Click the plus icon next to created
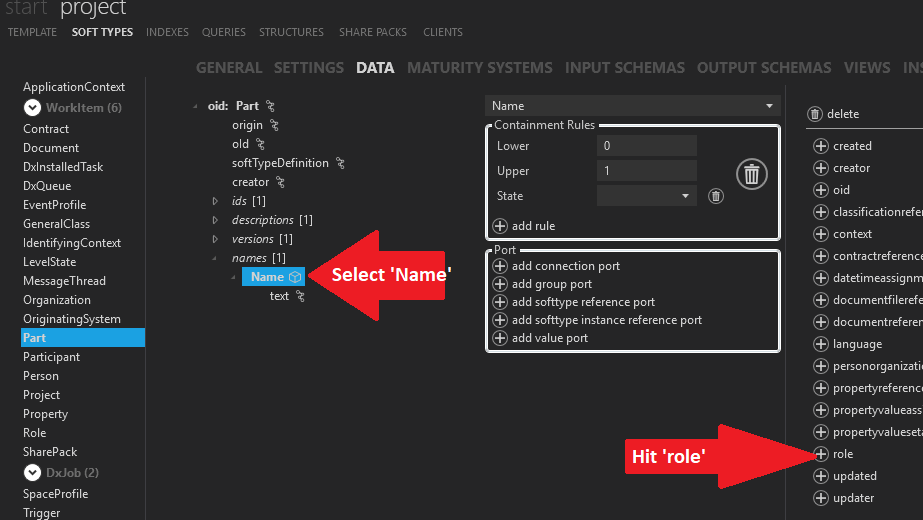Viewport: 923px width, 520px height. 821,146
